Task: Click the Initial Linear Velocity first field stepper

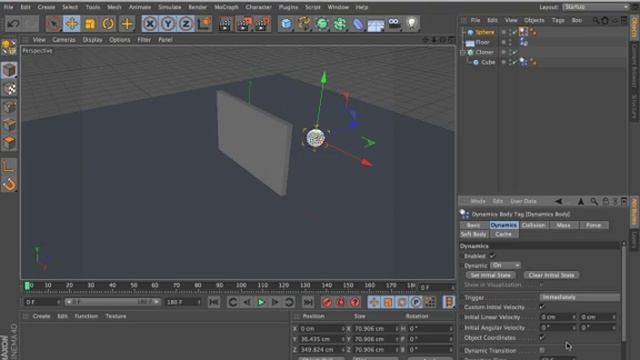Action: point(573,317)
